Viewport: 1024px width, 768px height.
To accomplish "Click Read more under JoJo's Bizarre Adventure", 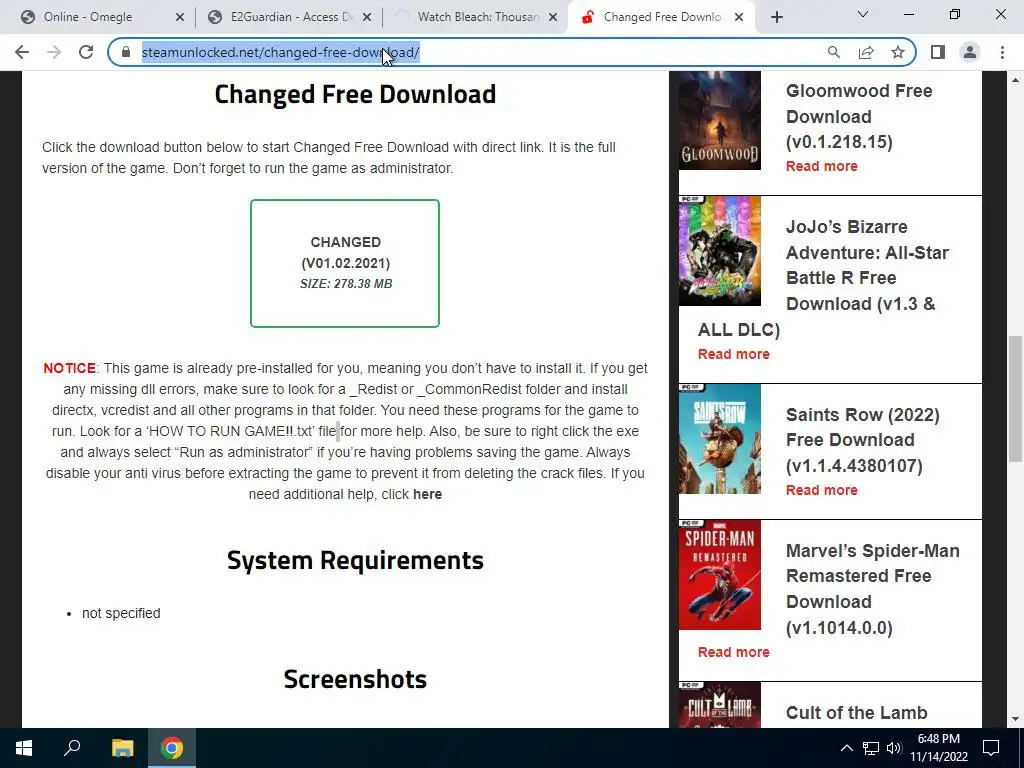I will [x=733, y=354].
